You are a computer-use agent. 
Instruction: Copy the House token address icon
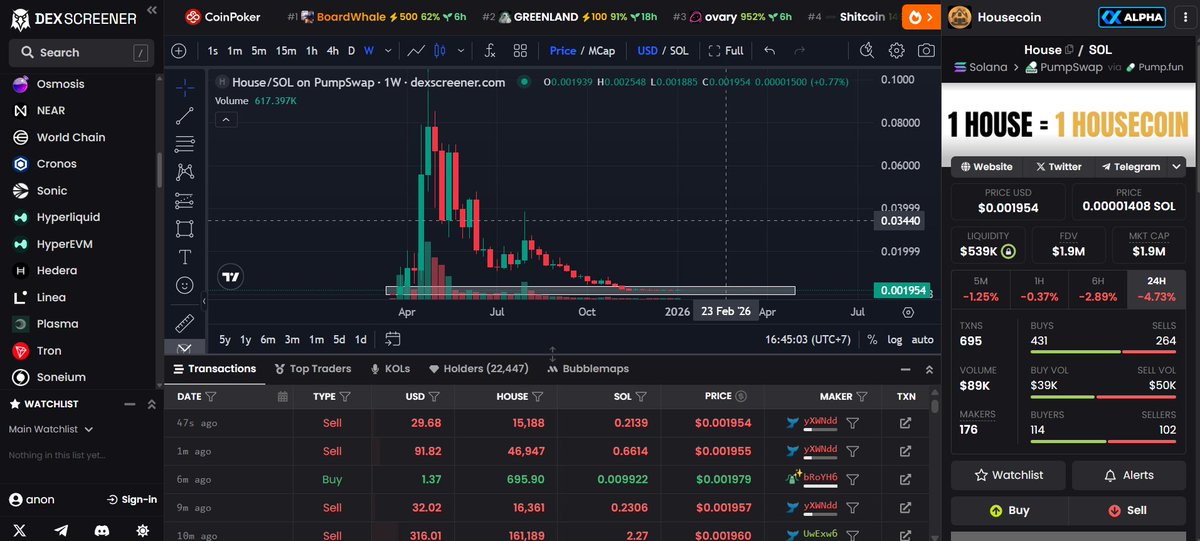tap(1069, 49)
